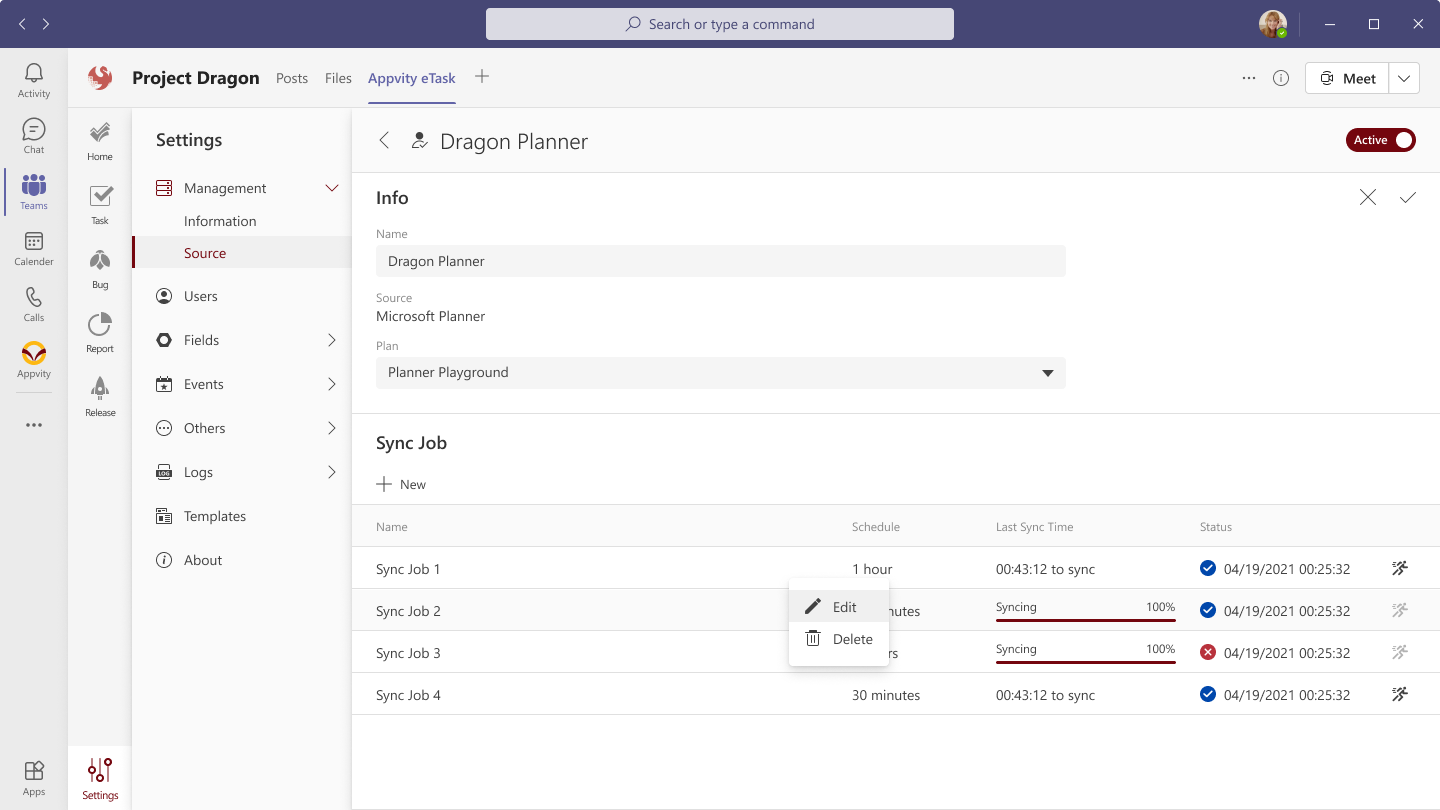Click the Sync Job 3 progress bar
Image resolution: width=1440 pixels, height=810 pixels.
1085,662
